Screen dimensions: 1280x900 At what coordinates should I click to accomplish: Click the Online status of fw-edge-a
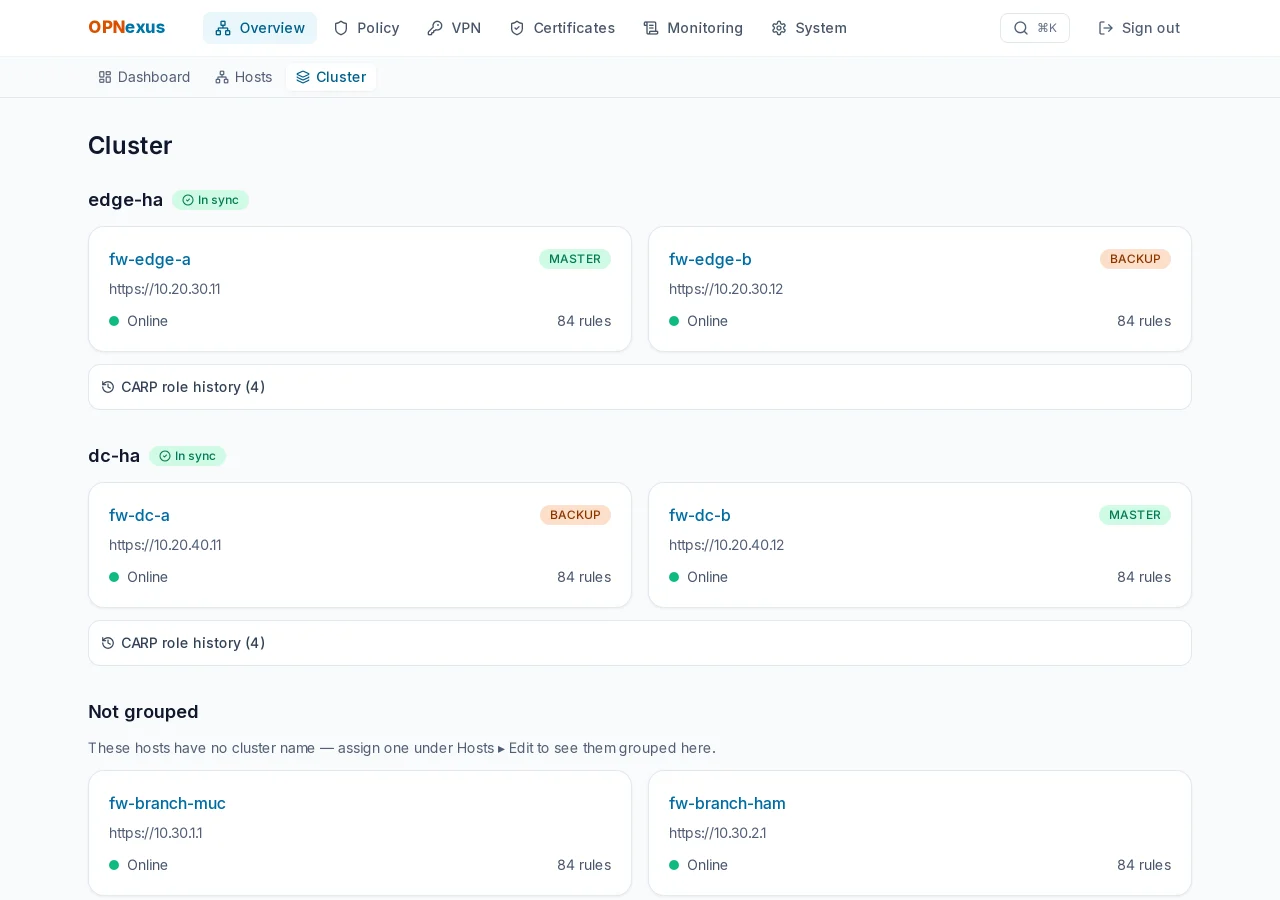pos(139,321)
